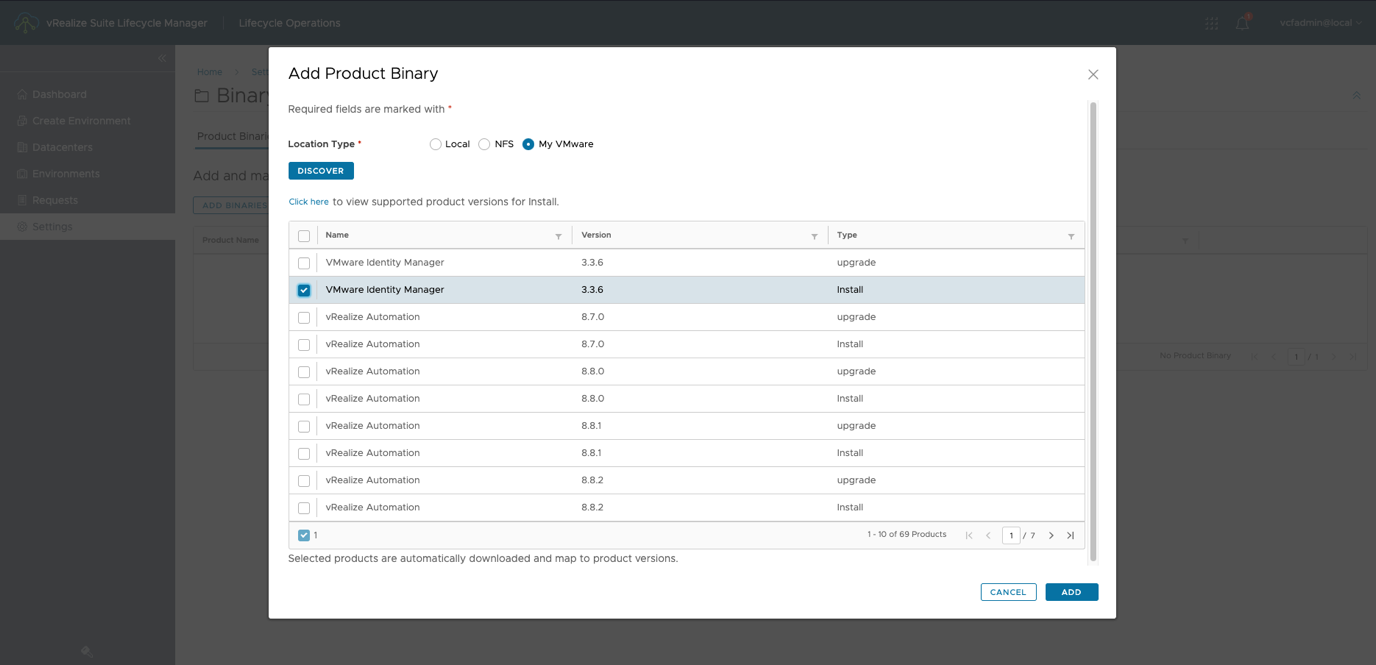The width and height of the screenshot is (1376, 665).
Task: Sort by the Version column header
Action: coord(596,235)
